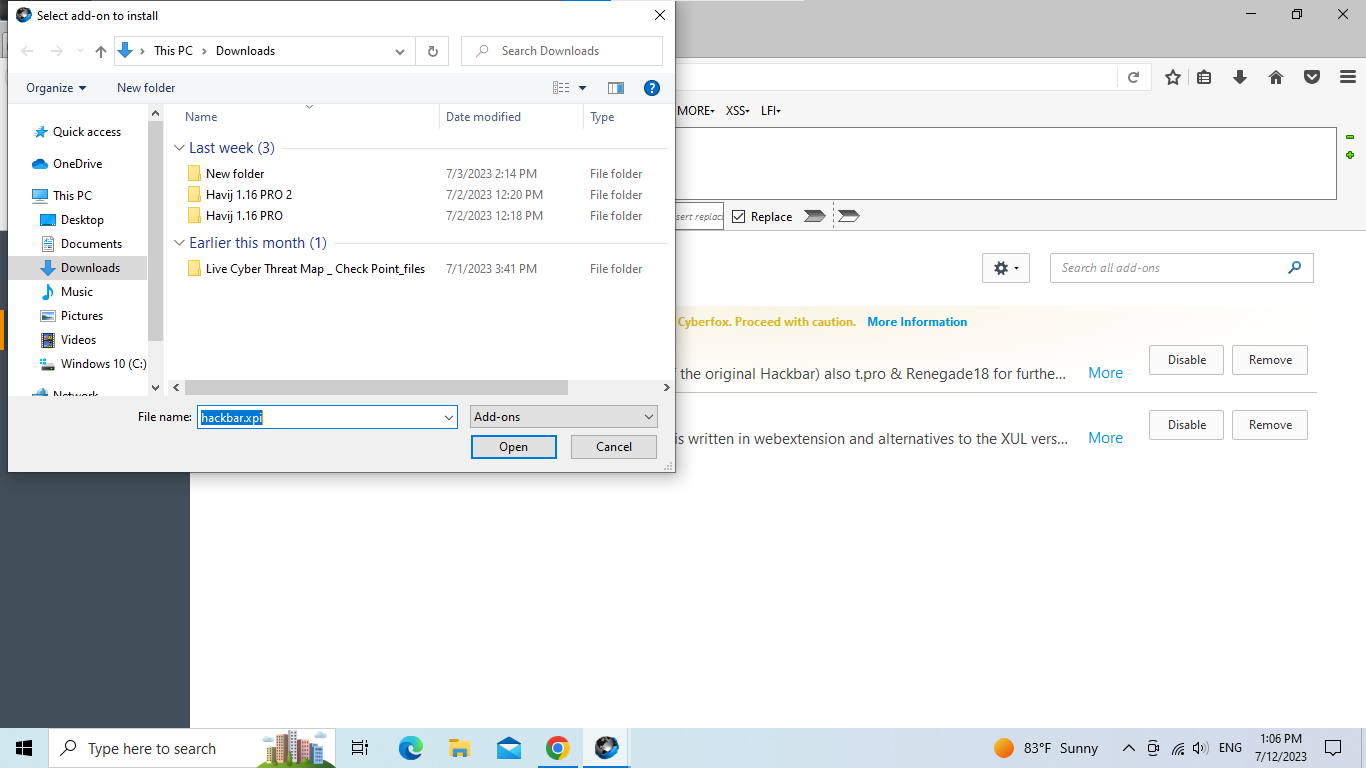Expand the address path history dropdown
1366x768 pixels.
click(400, 51)
